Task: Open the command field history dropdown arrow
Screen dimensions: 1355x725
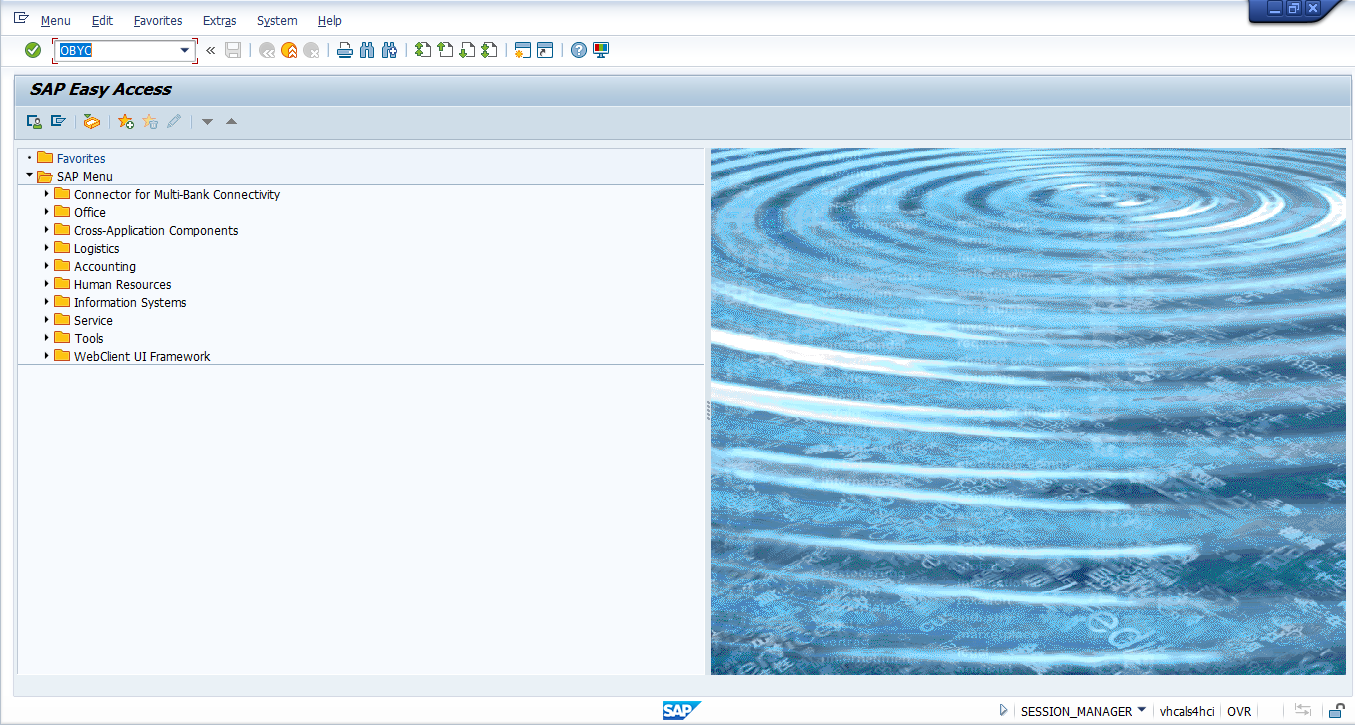Action: tap(185, 50)
